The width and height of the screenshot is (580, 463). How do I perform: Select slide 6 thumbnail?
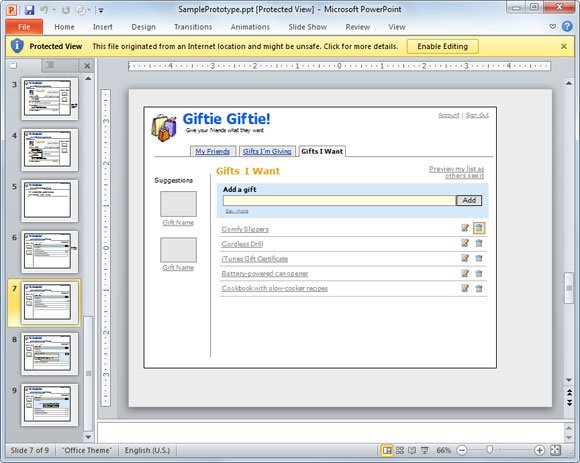click(x=50, y=251)
